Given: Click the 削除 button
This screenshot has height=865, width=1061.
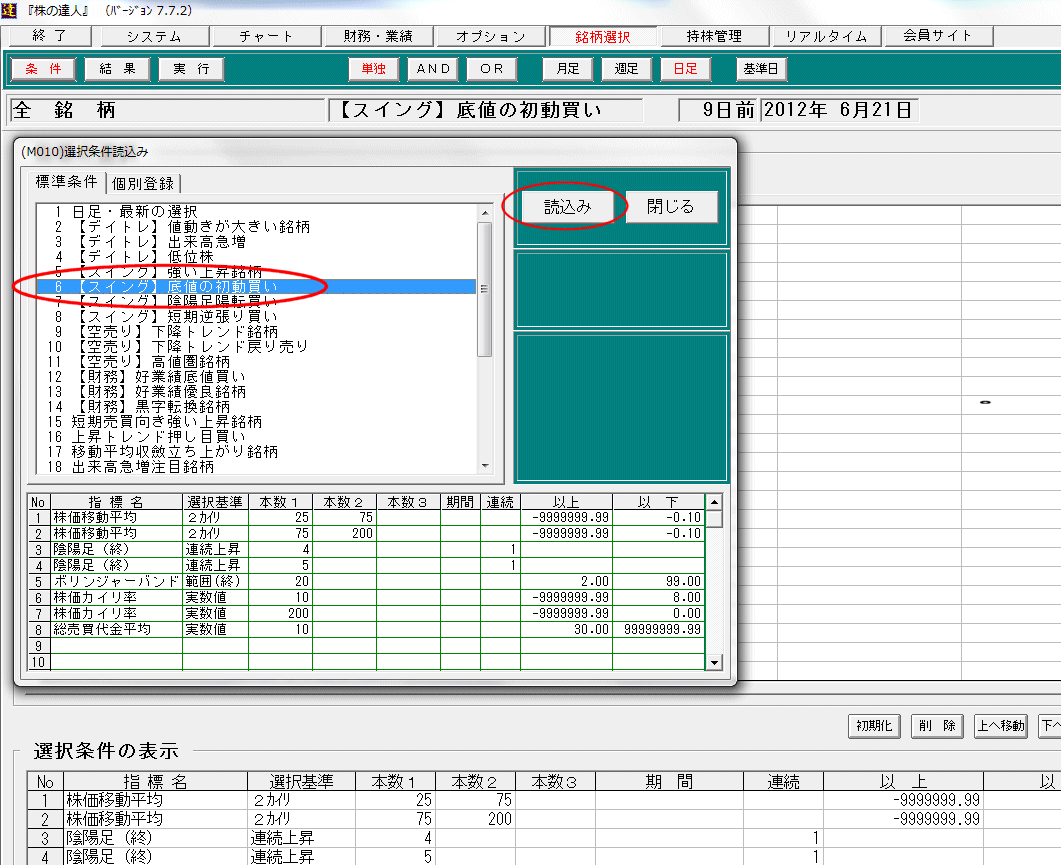Looking at the screenshot, I should (x=937, y=726).
